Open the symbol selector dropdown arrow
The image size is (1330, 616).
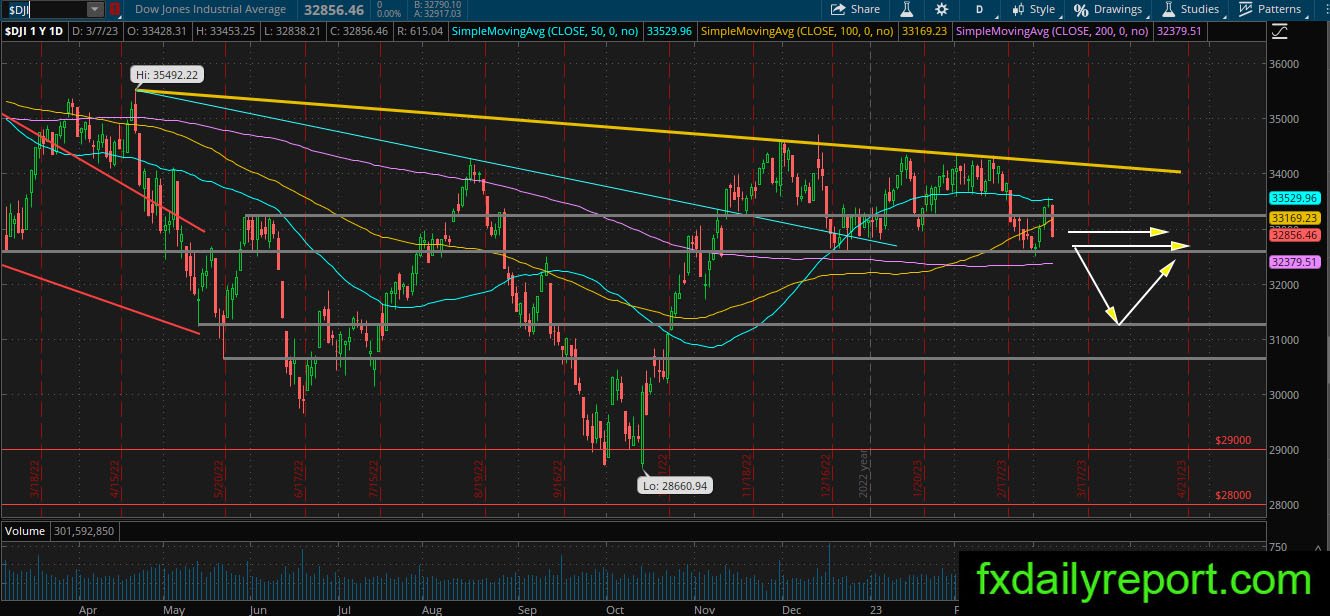pyautogui.click(x=95, y=9)
